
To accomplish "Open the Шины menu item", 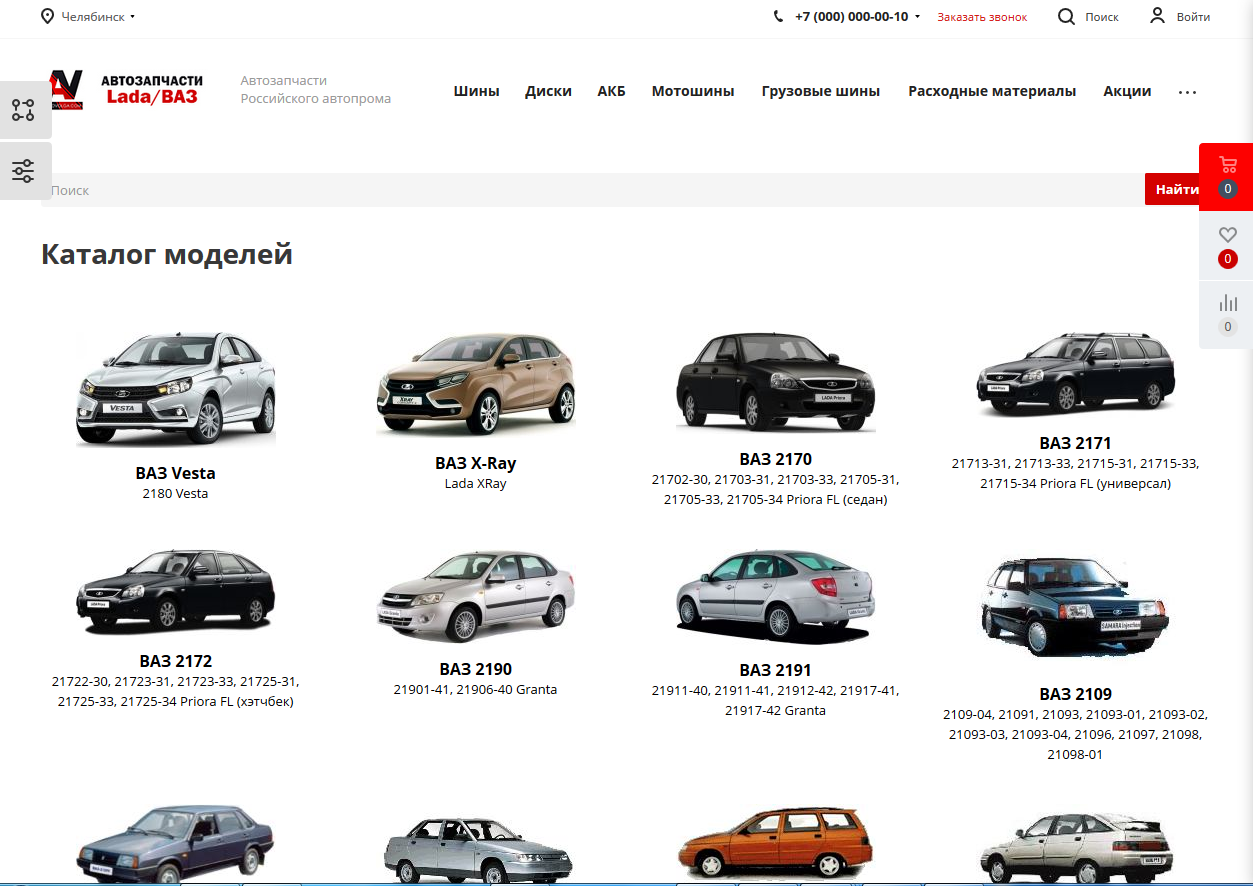I will pos(476,91).
